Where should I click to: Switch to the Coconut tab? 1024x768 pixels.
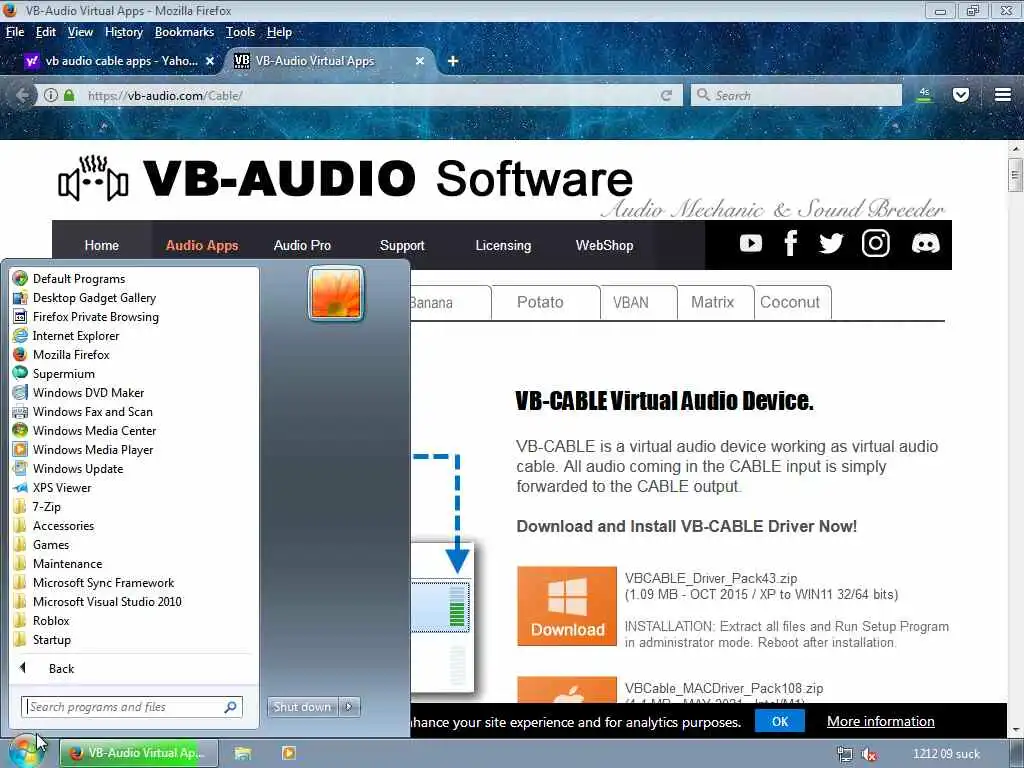click(793, 302)
